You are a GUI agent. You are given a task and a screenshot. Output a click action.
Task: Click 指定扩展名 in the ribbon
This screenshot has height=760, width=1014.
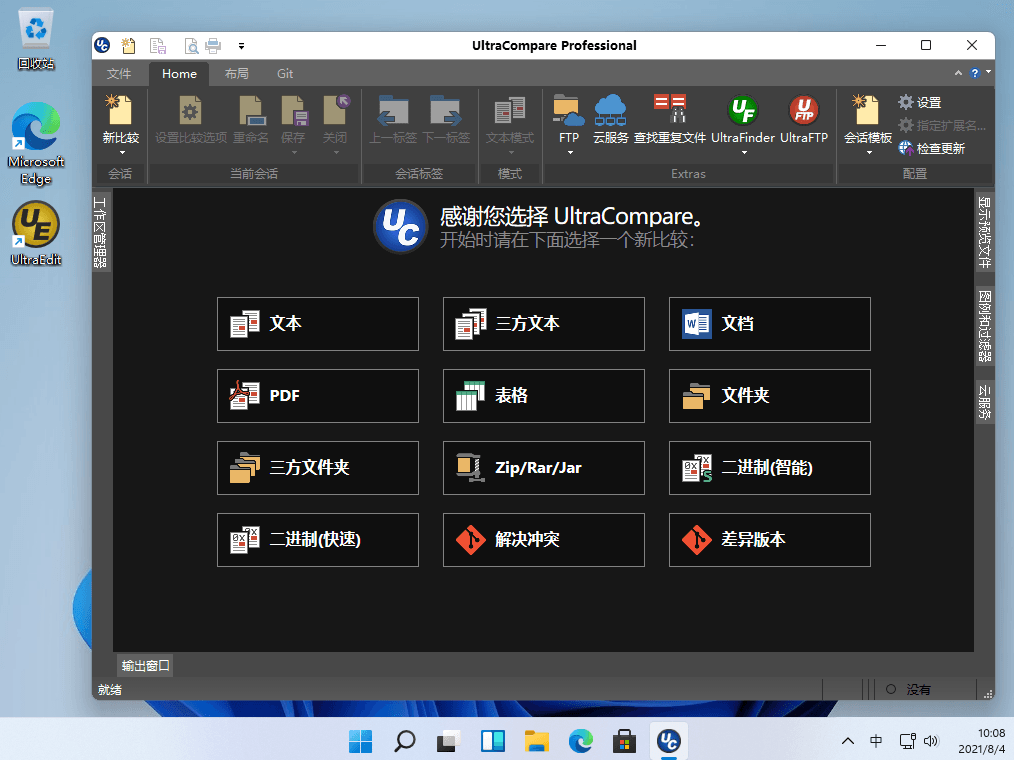pyautogui.click(x=942, y=125)
